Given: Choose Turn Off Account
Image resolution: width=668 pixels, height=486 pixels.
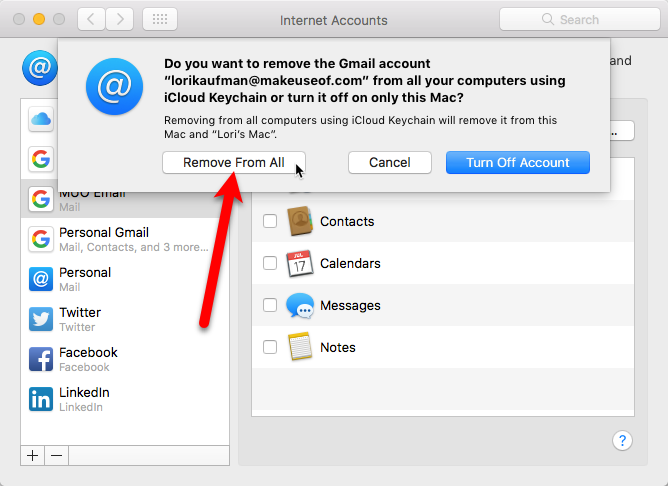Looking at the screenshot, I should point(518,163).
